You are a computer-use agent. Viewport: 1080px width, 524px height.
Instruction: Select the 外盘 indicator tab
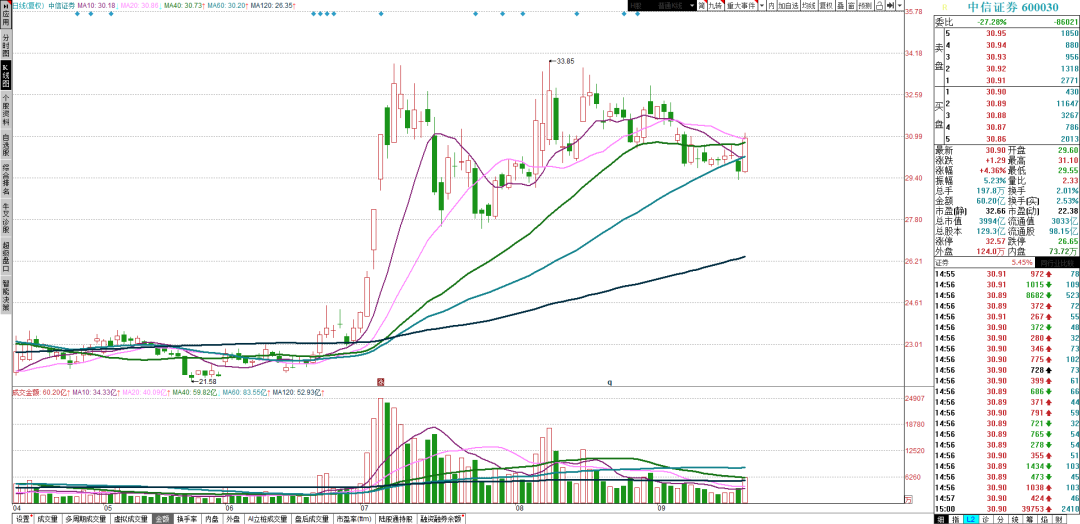coord(233,518)
